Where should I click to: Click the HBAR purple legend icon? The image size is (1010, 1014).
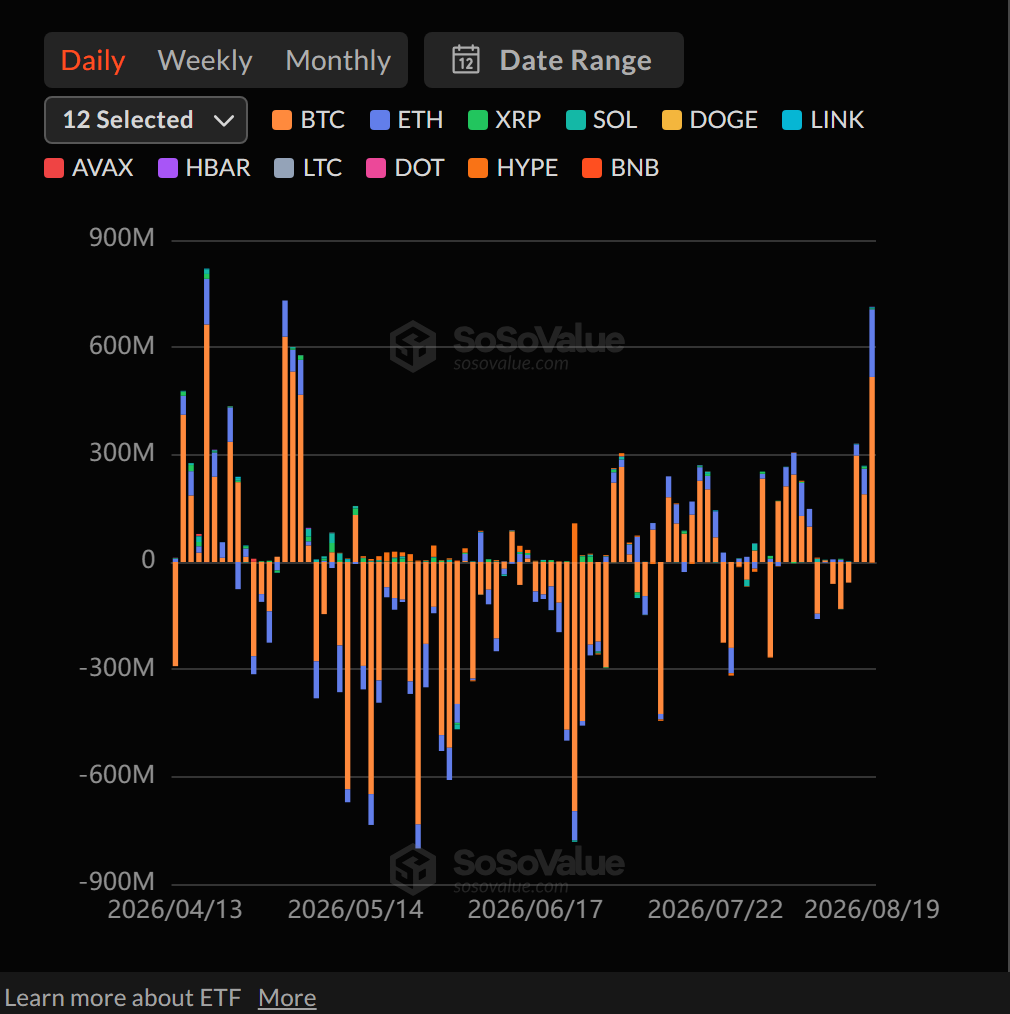pos(168,168)
